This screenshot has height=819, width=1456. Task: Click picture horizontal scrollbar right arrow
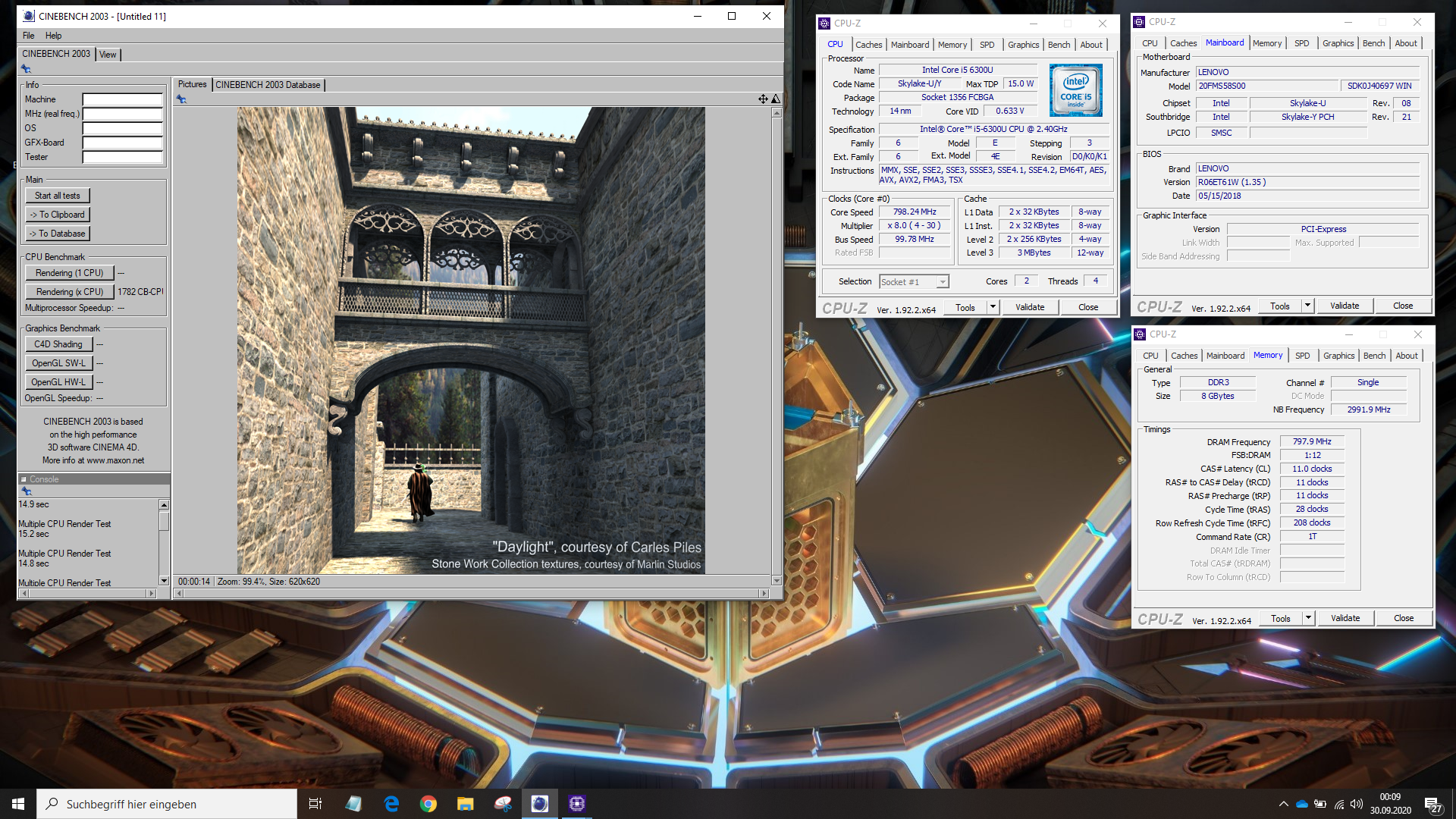point(764,594)
